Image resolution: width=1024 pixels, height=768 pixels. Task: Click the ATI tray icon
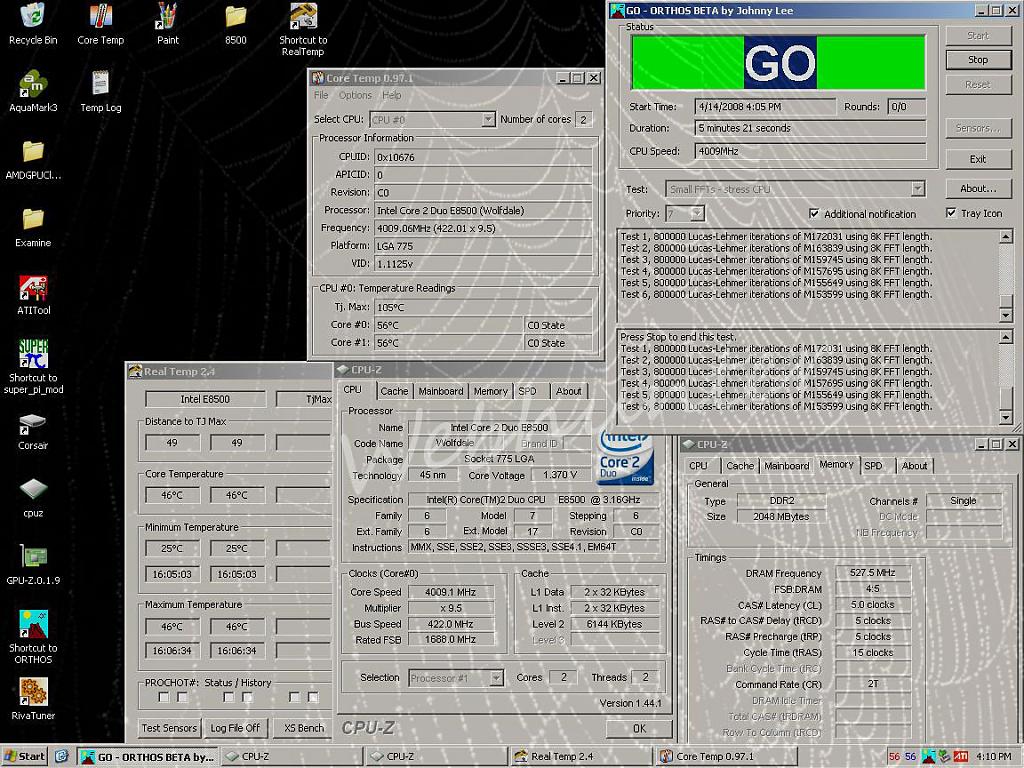coord(961,756)
